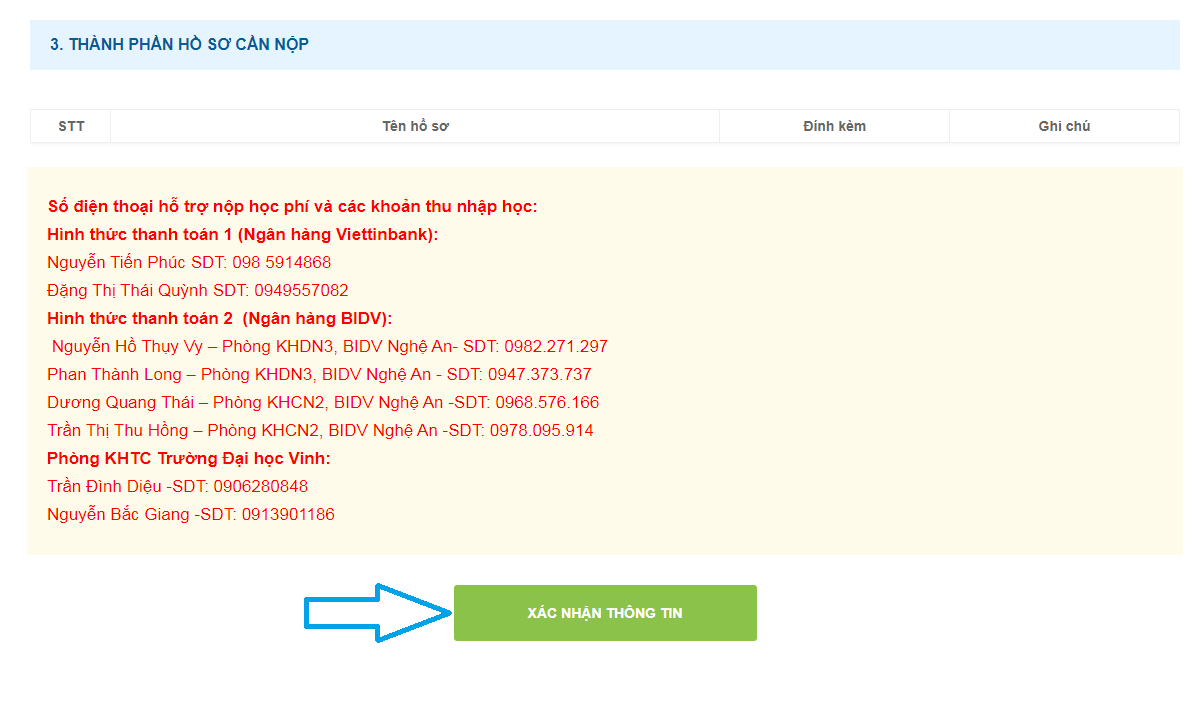Click the Nguyễn Bắc Giang phone line
This screenshot has width=1199, height=715.
(x=190, y=515)
